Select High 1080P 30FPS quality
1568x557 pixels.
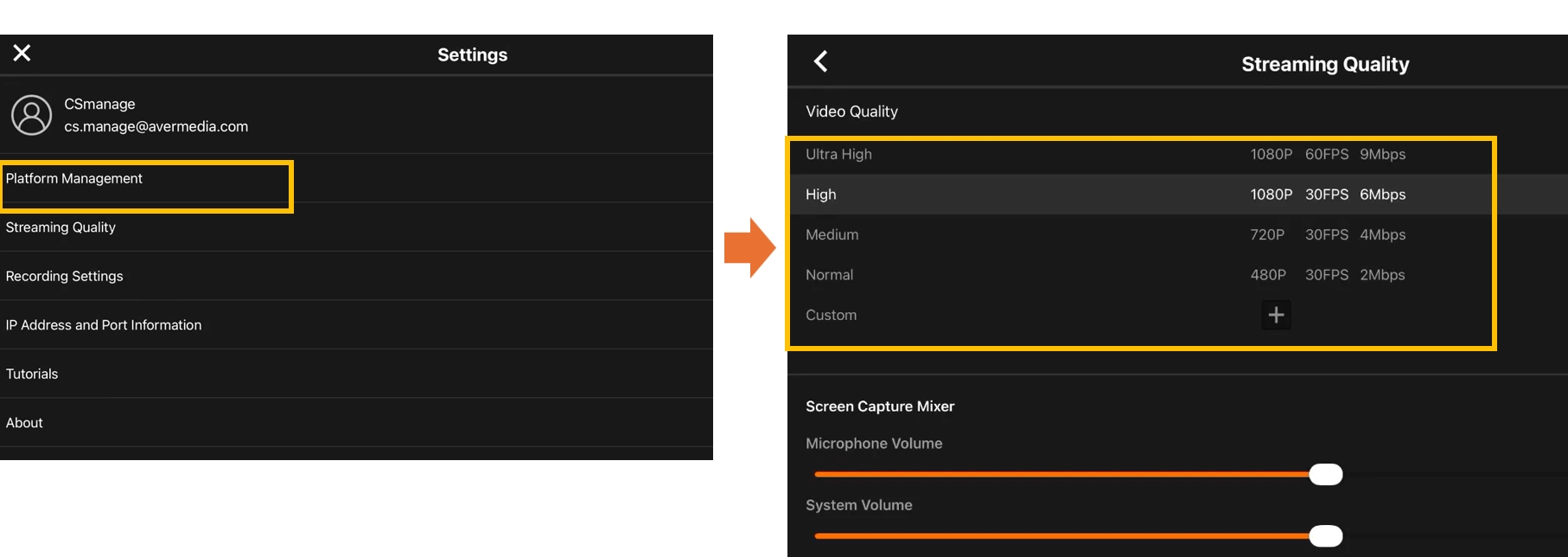pyautogui.click(x=1106, y=195)
